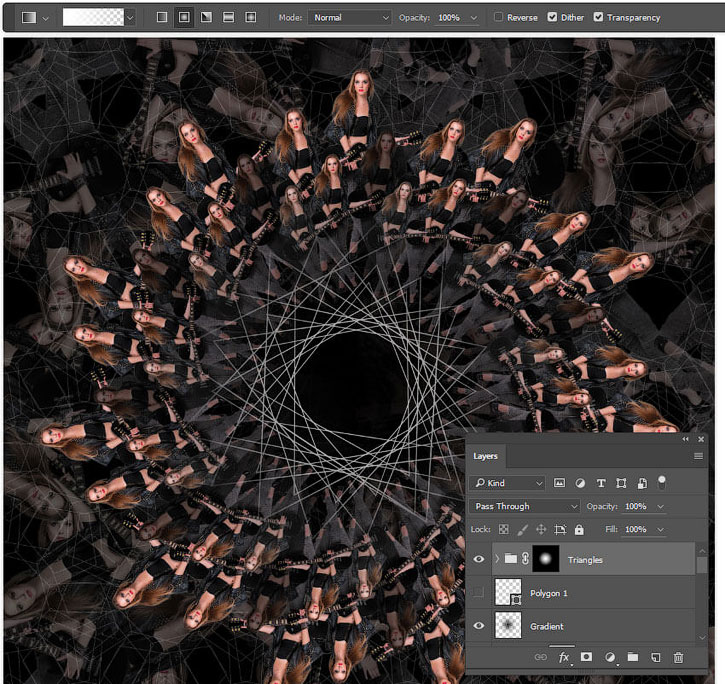The width and height of the screenshot is (725, 684).
Task: Open the Fill slider arrow
Action: click(661, 530)
